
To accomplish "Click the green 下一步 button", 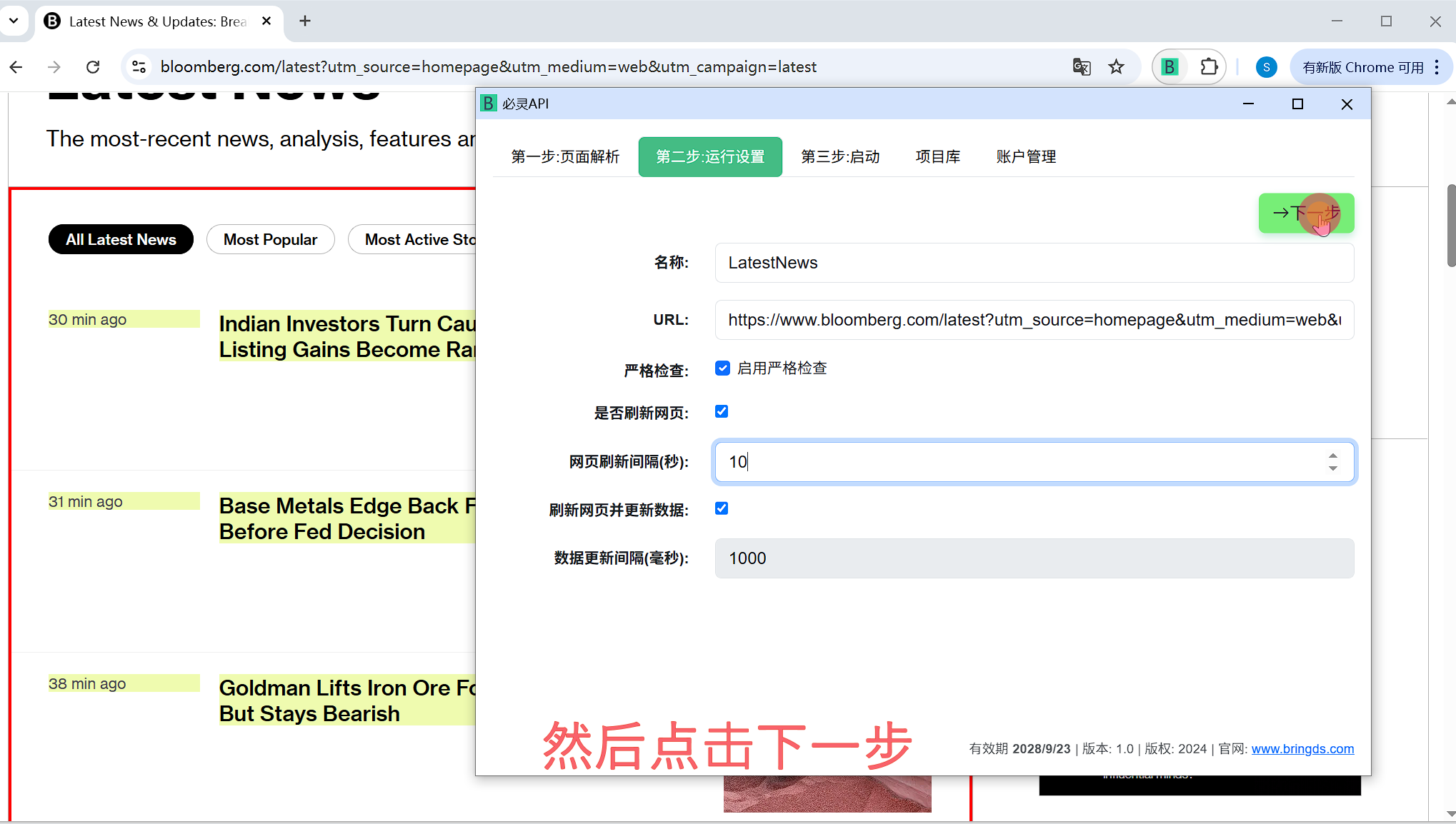I will click(1305, 213).
